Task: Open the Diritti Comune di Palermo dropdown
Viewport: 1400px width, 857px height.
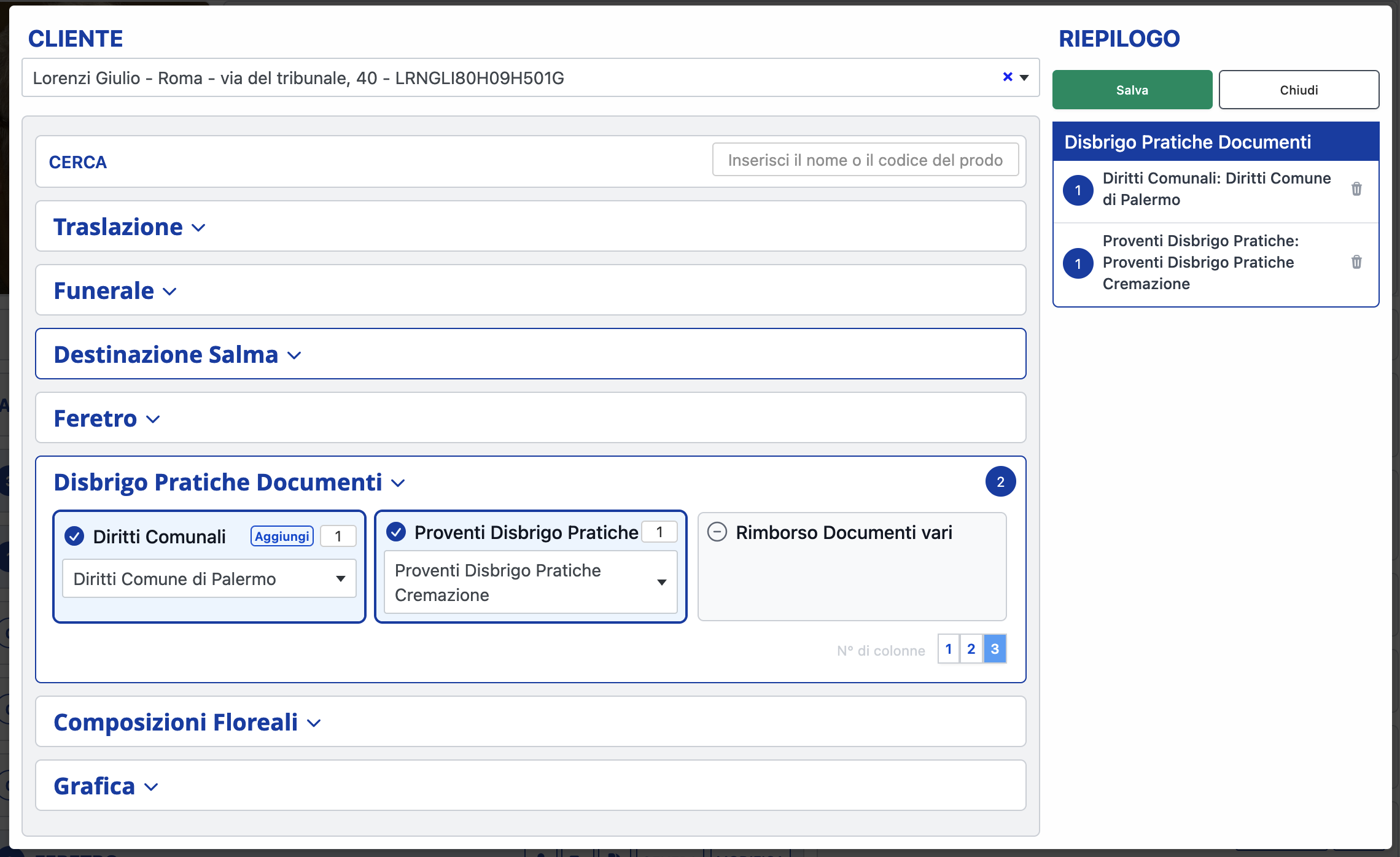Action: click(x=209, y=578)
